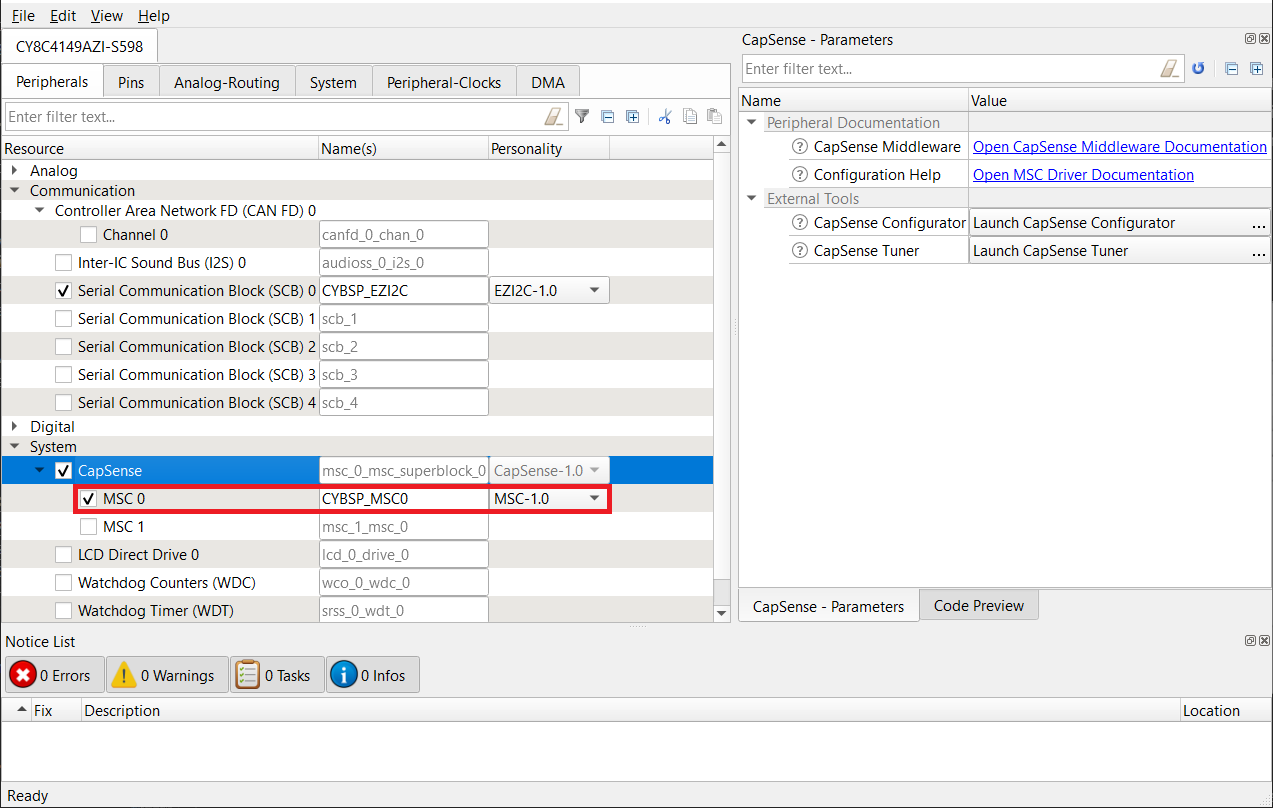Uncheck the MSC 0 checkbox
This screenshot has height=808, width=1273.
(89, 499)
